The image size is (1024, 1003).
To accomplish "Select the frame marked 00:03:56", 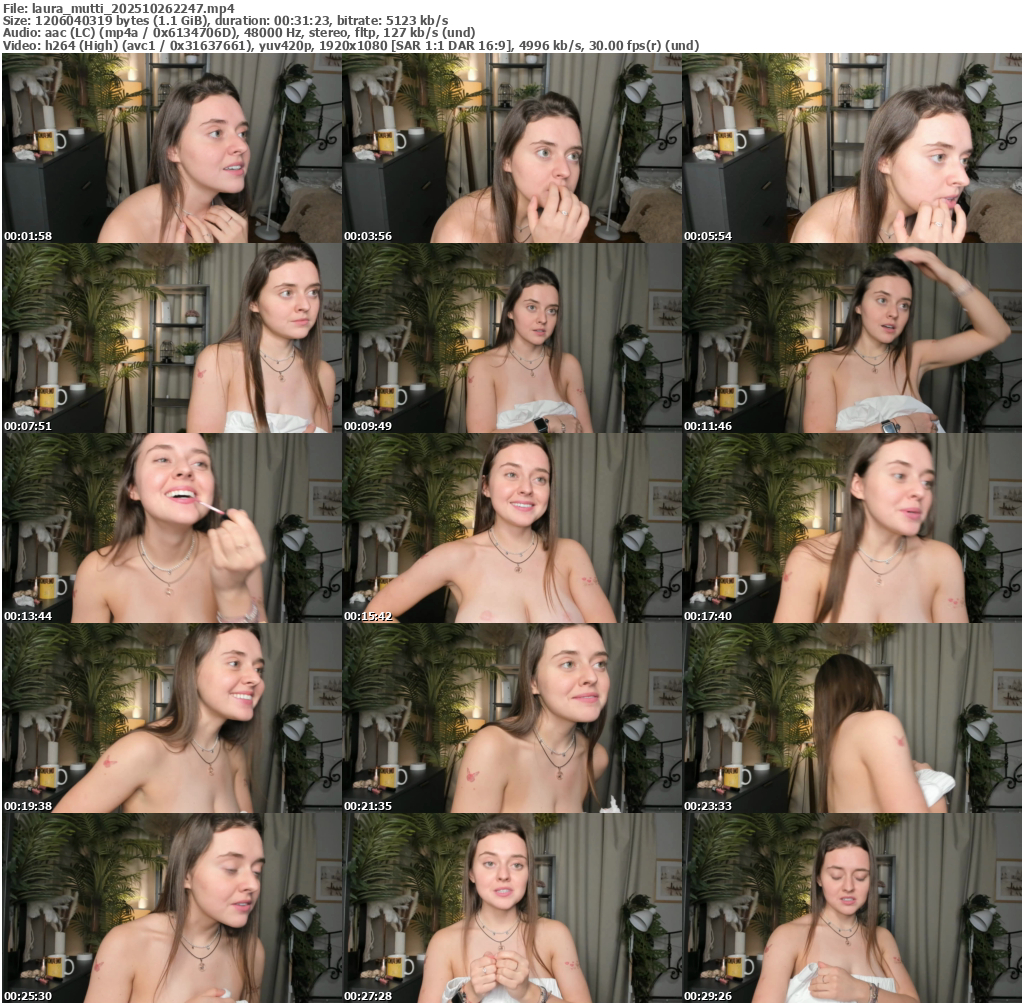I will point(512,148).
